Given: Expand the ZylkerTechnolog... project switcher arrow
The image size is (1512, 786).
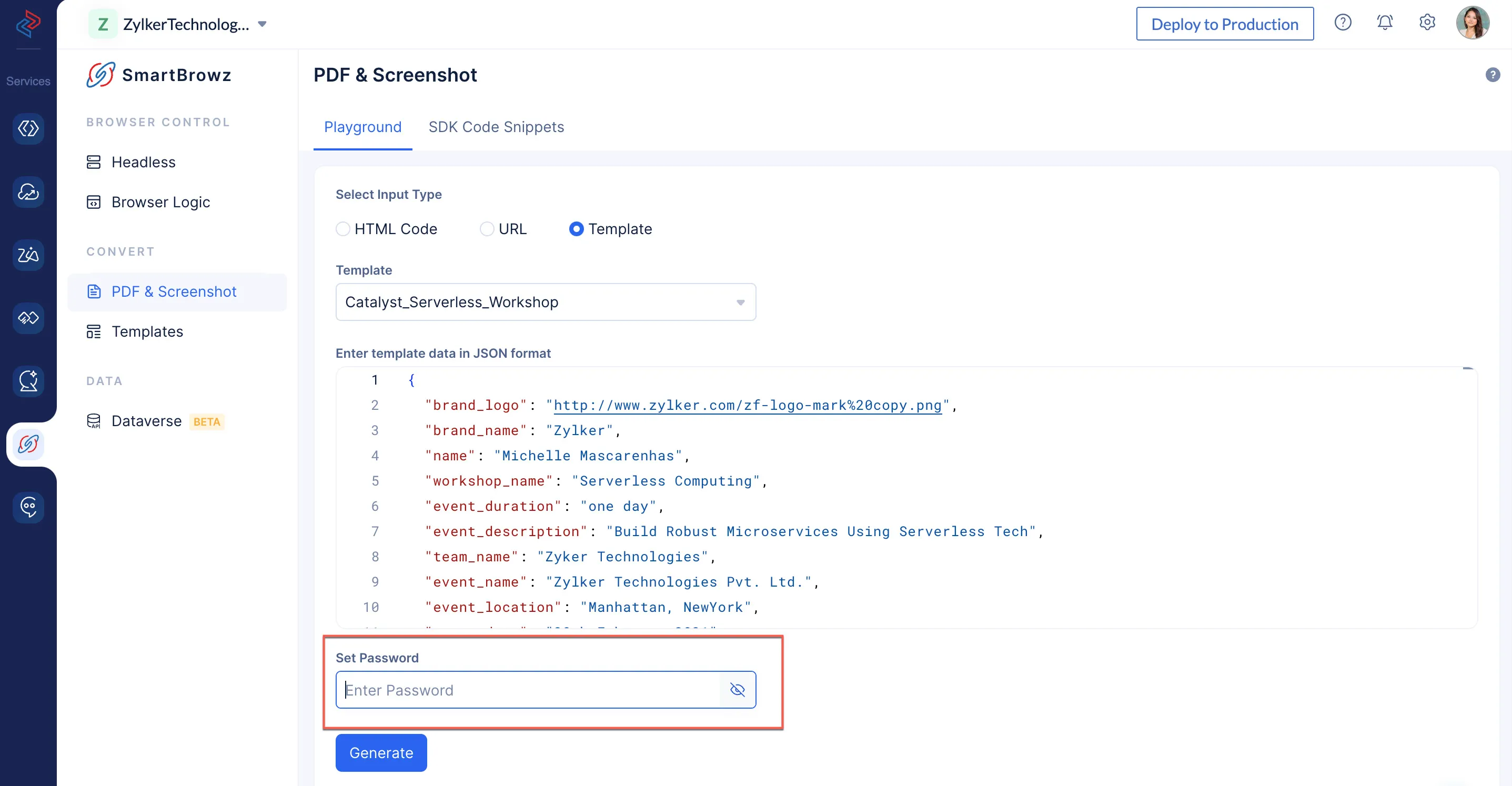Looking at the screenshot, I should point(263,24).
